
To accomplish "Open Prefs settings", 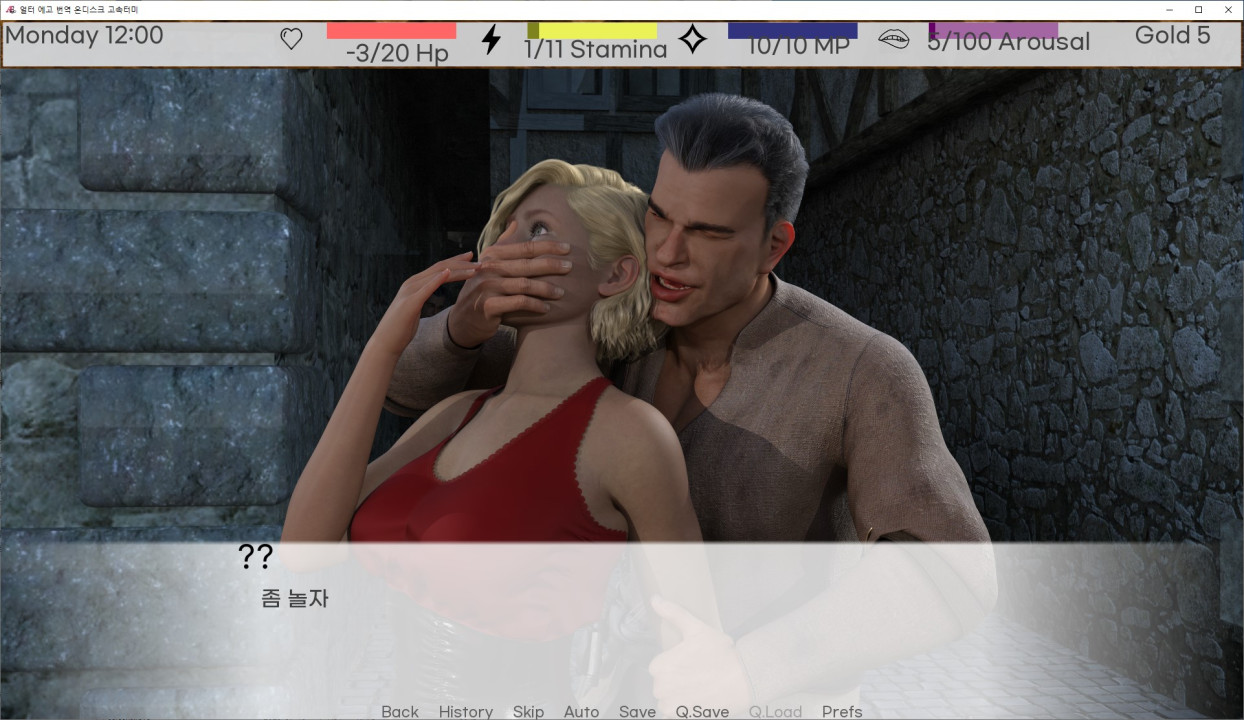I will coord(842,711).
